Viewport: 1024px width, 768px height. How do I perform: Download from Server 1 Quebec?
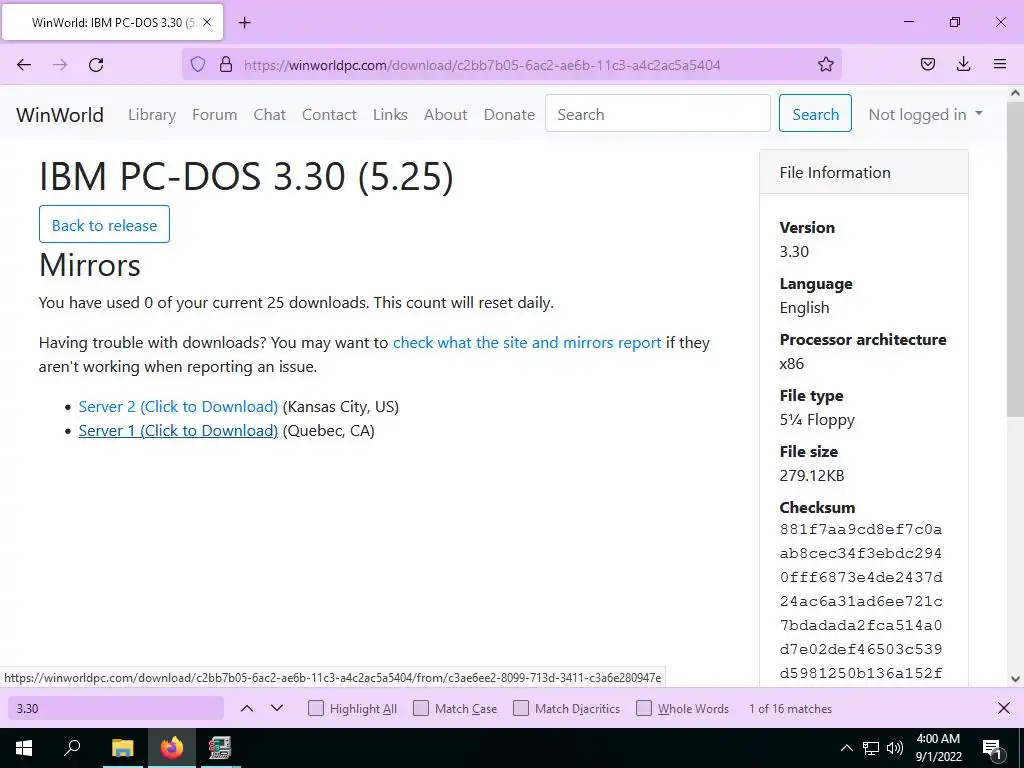(178, 430)
